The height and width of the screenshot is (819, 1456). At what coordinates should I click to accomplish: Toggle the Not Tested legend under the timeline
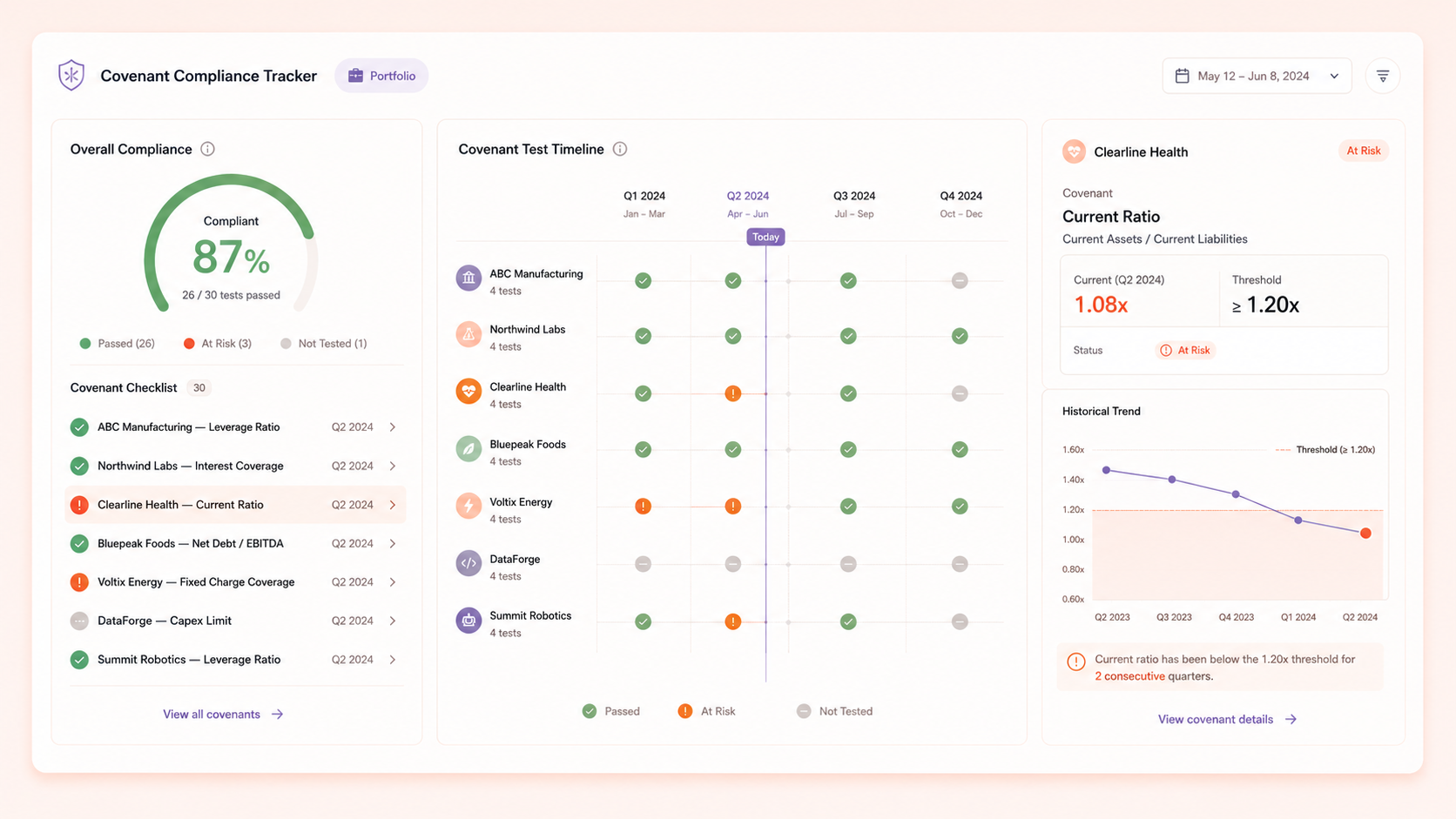coord(834,711)
